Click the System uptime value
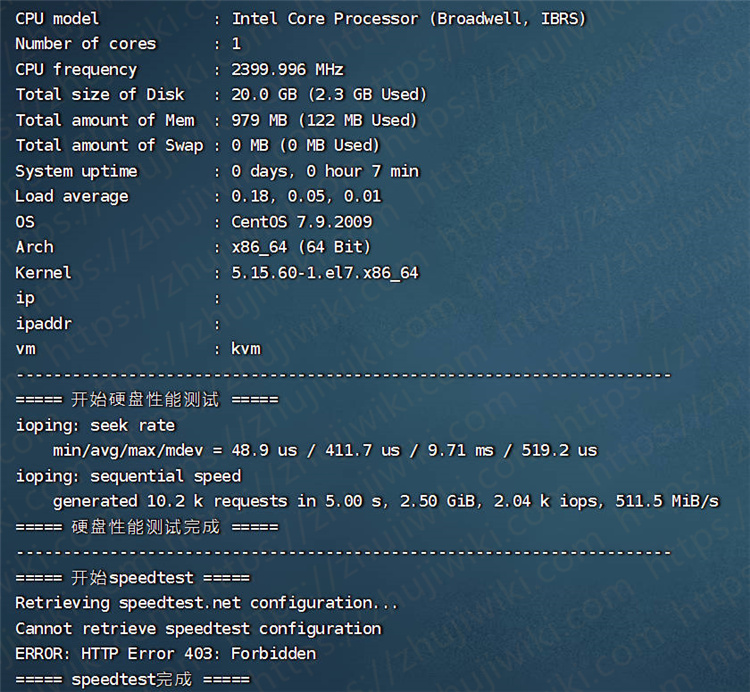The width and height of the screenshot is (750, 692). pyautogui.click(x=325, y=171)
